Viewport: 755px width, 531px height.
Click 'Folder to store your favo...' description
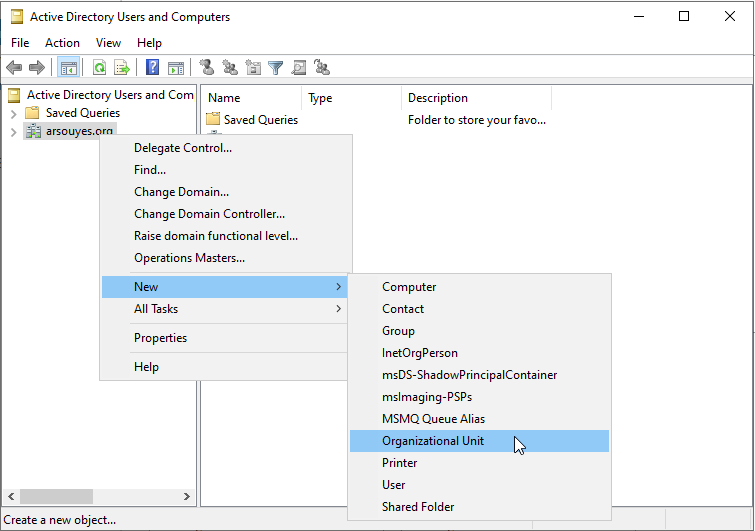click(477, 120)
